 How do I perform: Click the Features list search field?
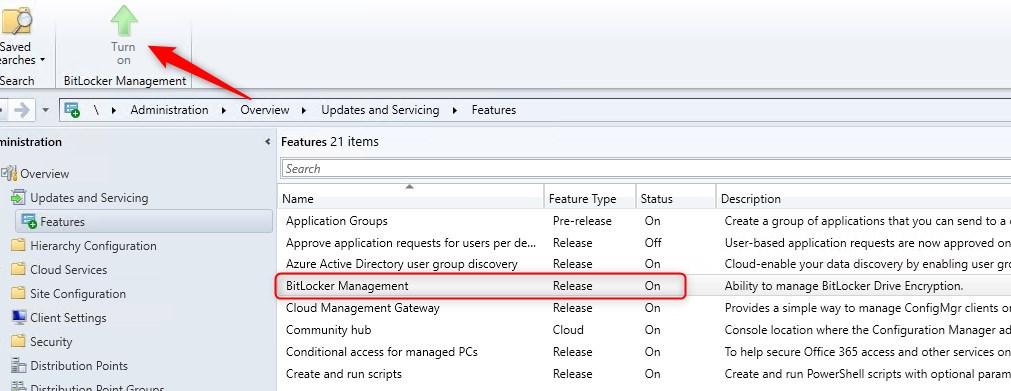pos(645,168)
